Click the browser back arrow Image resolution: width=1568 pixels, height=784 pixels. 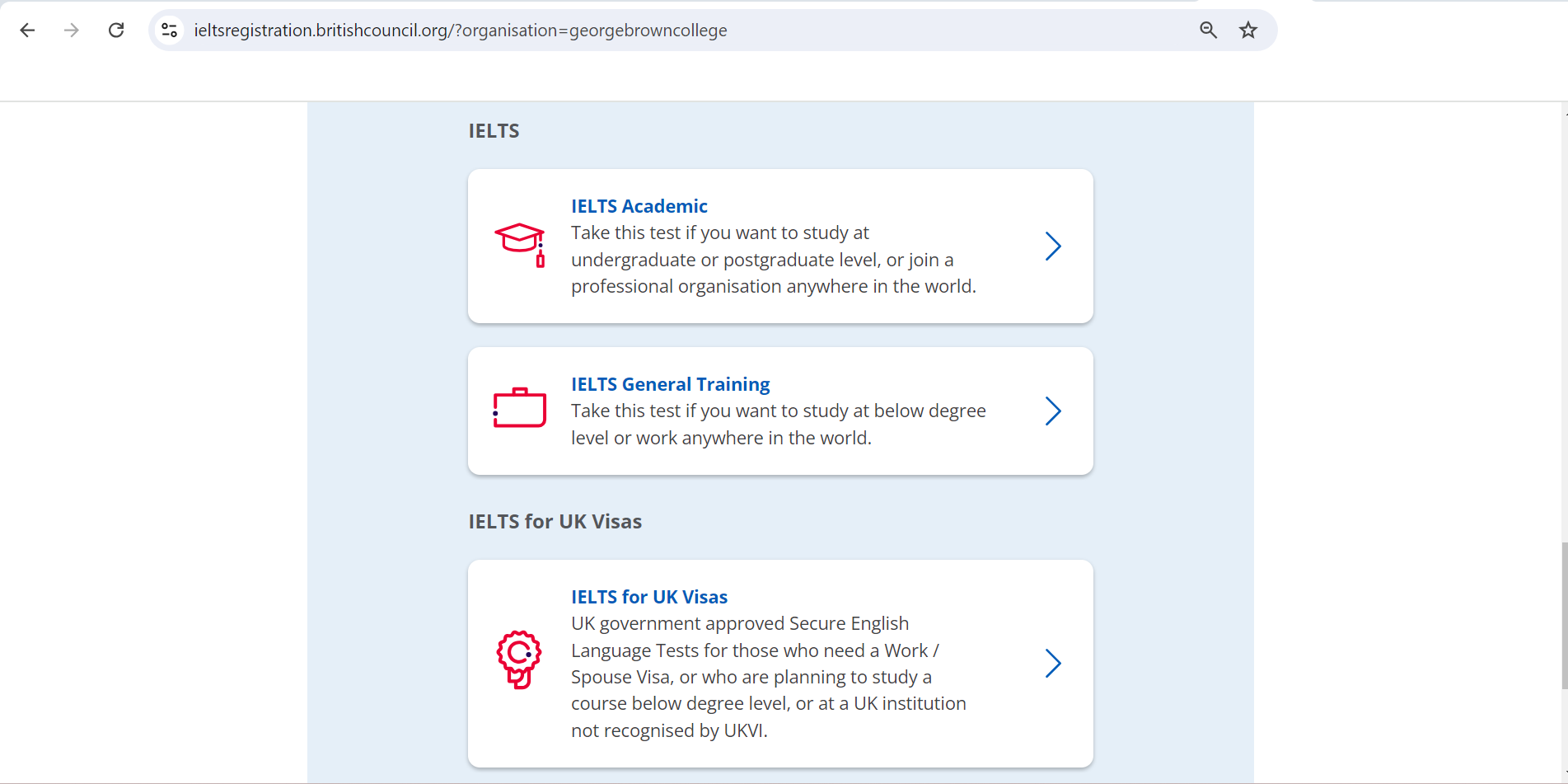(x=27, y=30)
